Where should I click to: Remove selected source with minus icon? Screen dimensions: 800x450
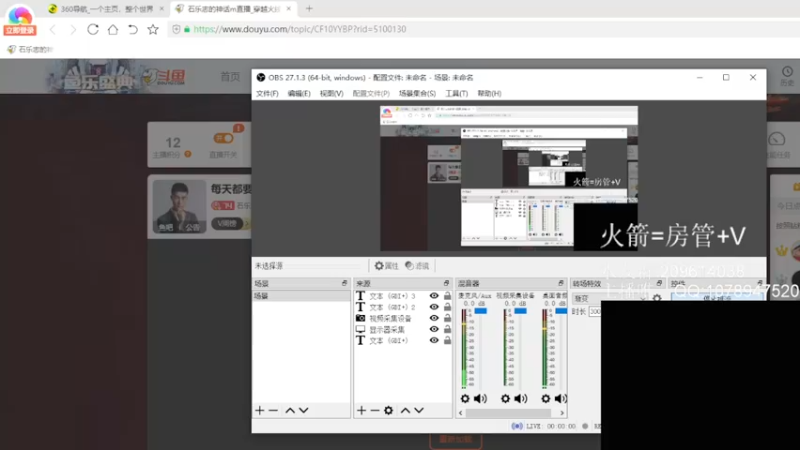(x=375, y=410)
